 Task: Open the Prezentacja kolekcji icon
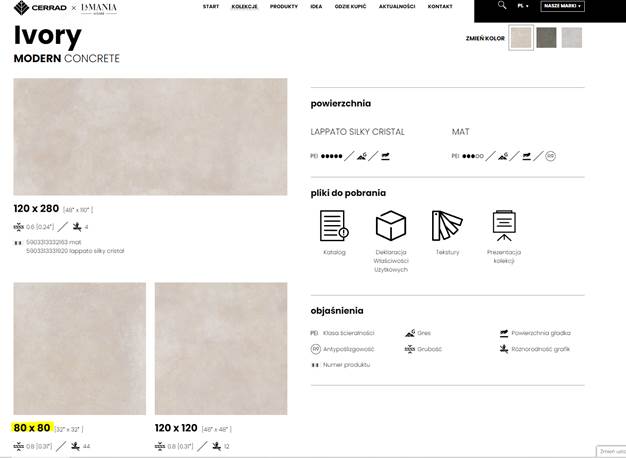pyautogui.click(x=504, y=226)
